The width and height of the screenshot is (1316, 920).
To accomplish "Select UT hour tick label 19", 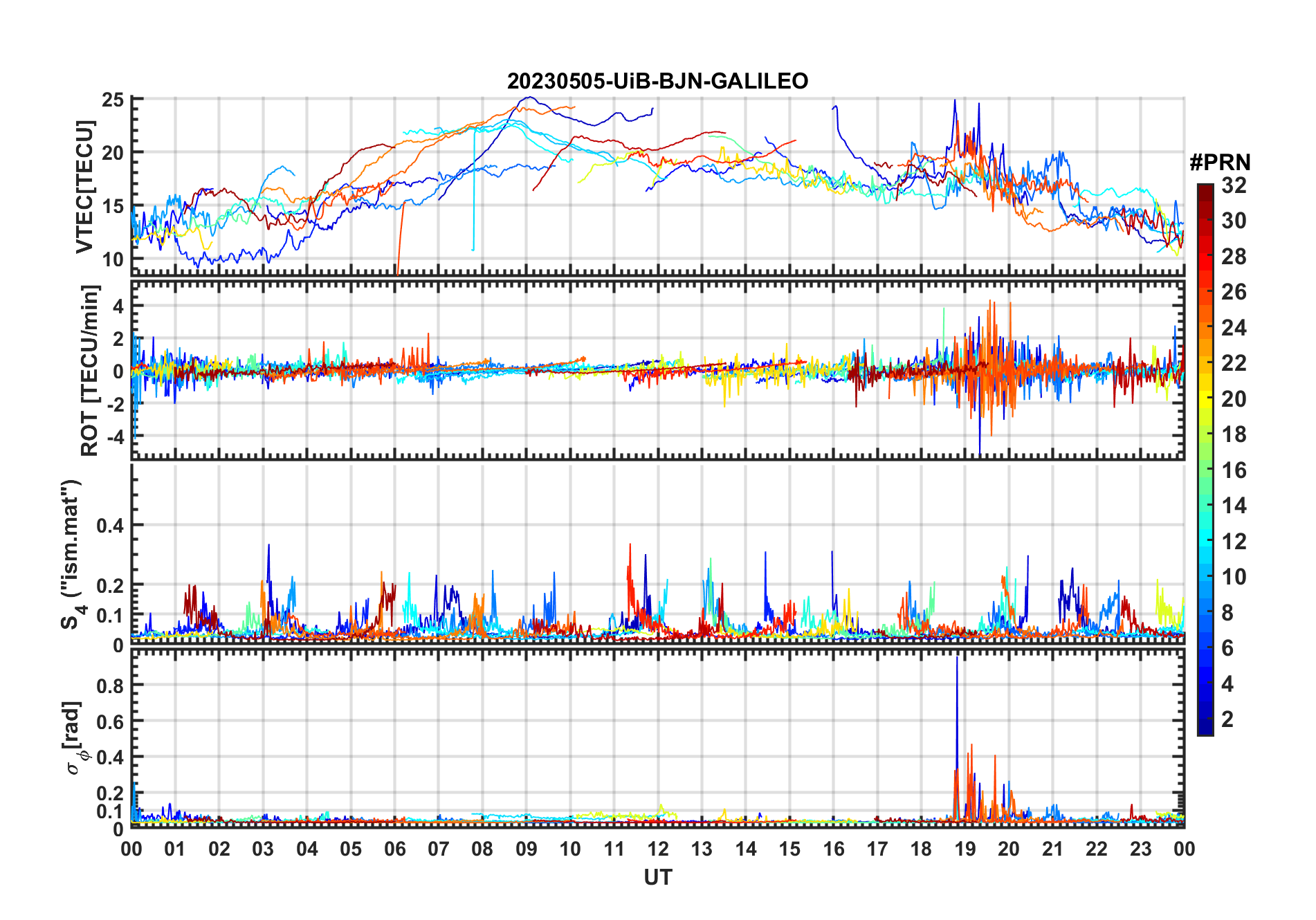I will [x=965, y=849].
